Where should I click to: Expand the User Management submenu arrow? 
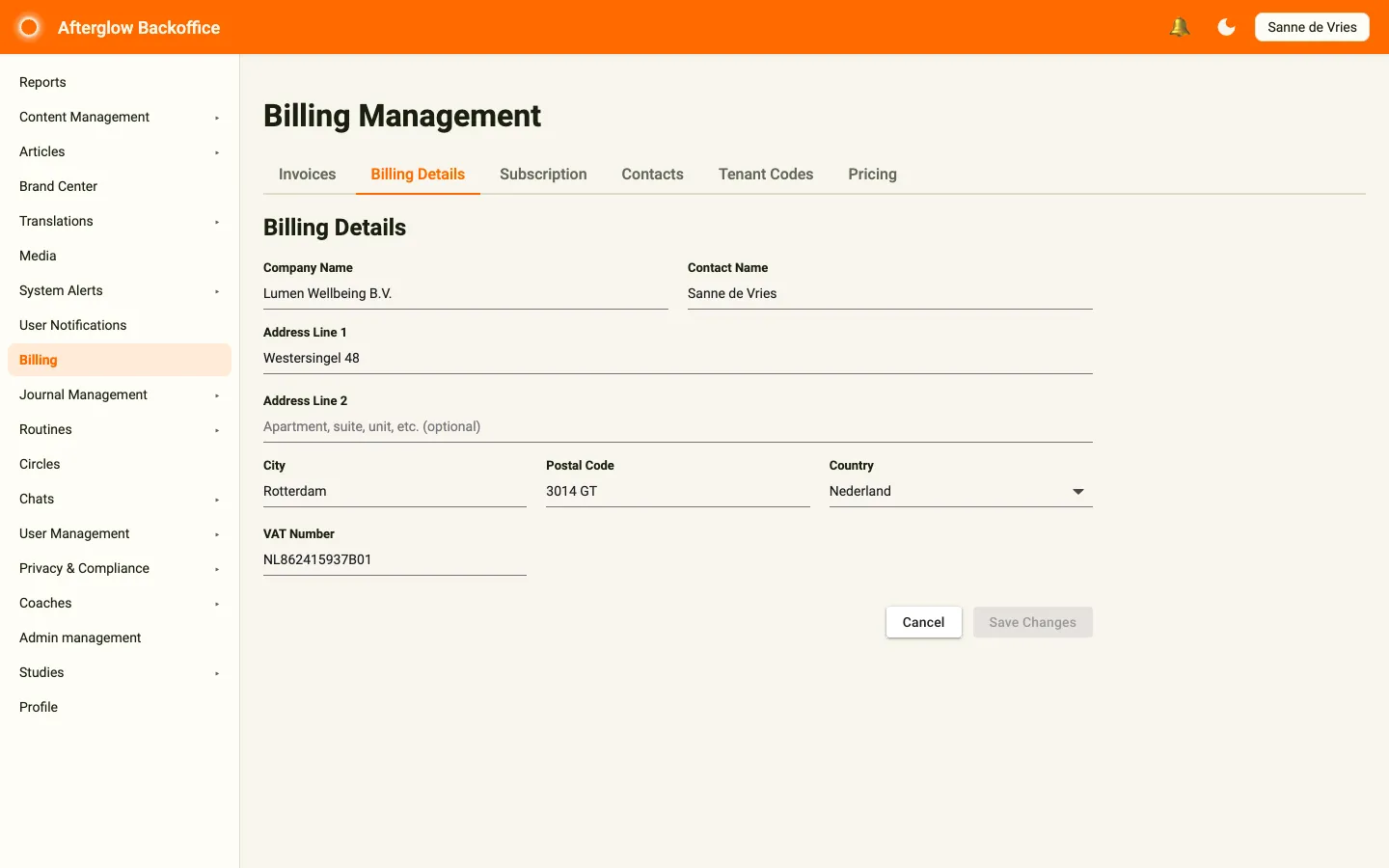(217, 534)
